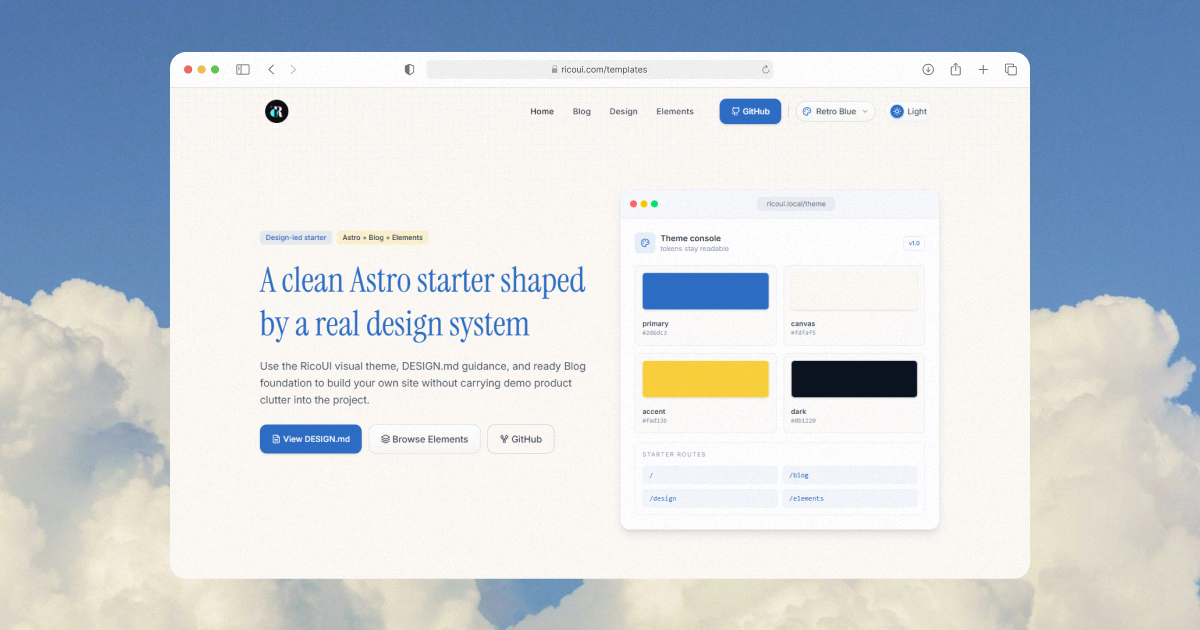Click the /blog starter route
The image size is (1200, 630).
[850, 475]
